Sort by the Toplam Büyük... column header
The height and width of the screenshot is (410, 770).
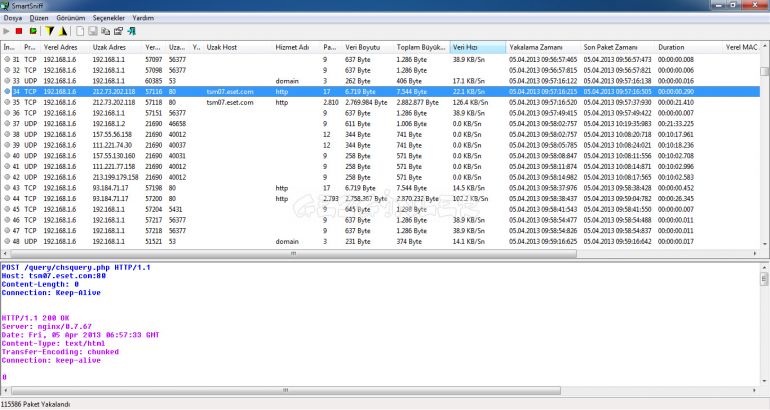(x=422, y=47)
